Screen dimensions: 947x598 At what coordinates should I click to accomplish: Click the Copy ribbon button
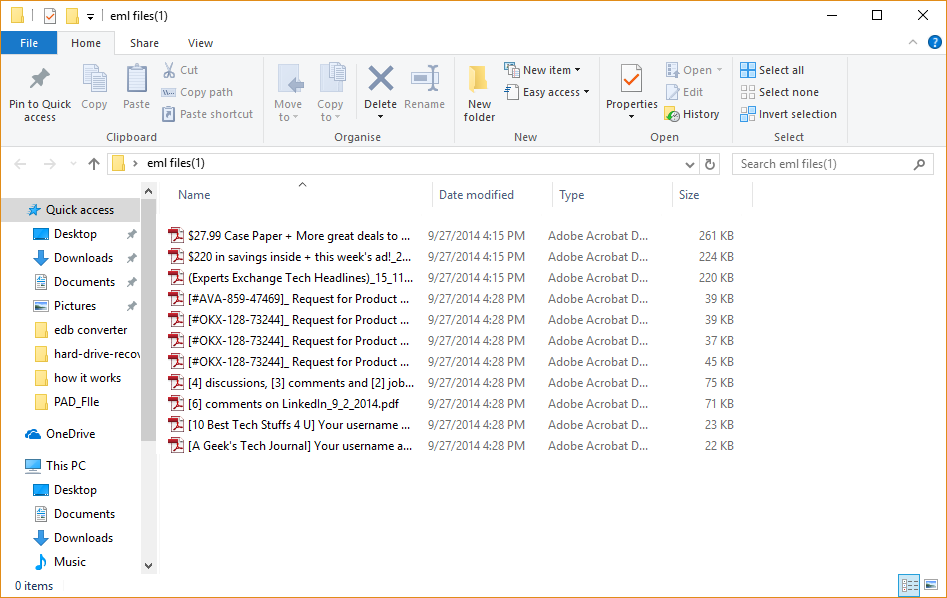pos(94,88)
